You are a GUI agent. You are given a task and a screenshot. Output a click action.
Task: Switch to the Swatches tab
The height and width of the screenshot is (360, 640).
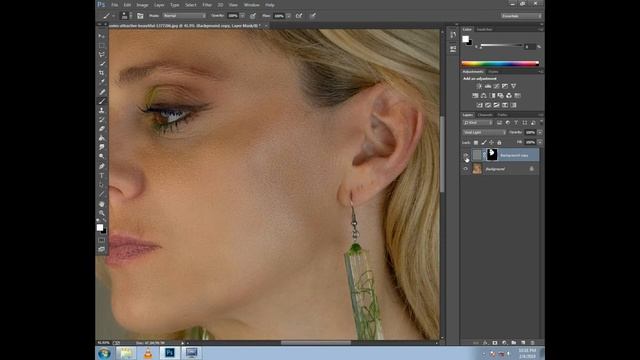484,29
